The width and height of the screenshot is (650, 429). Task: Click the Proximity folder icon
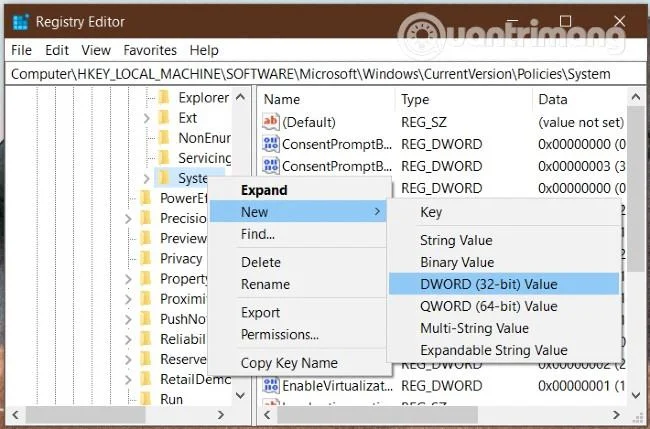[x=146, y=298]
